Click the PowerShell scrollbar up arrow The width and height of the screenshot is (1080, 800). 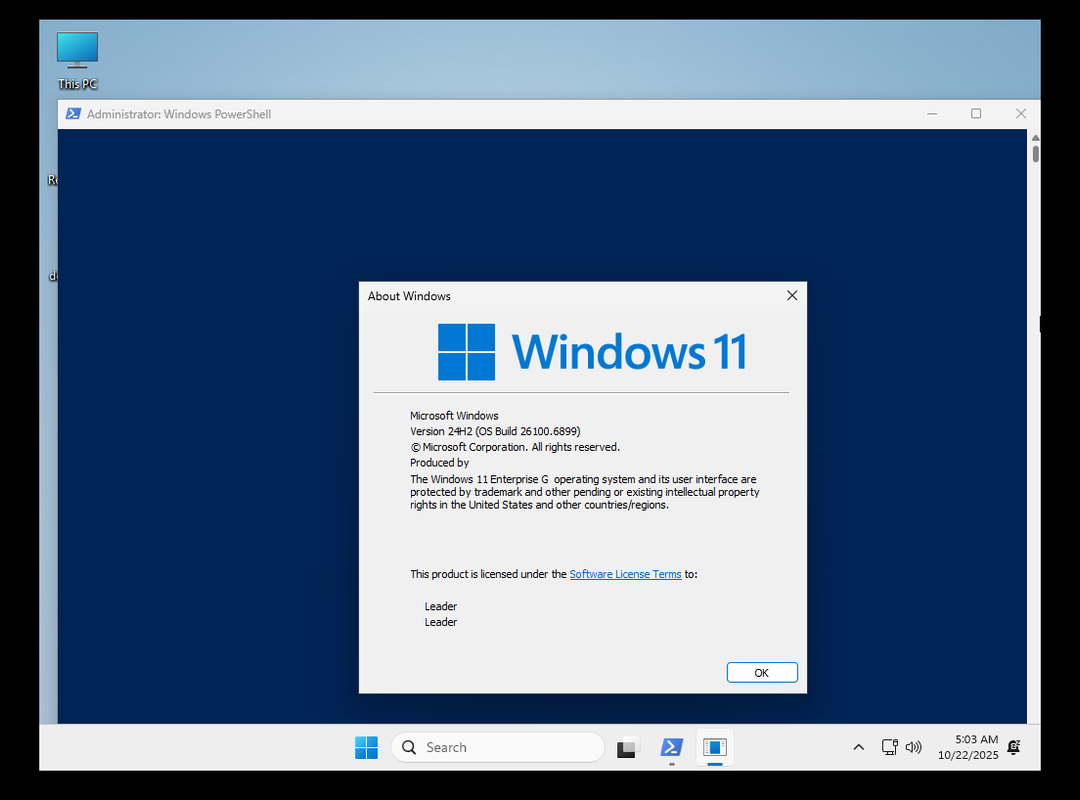[x=1035, y=138]
